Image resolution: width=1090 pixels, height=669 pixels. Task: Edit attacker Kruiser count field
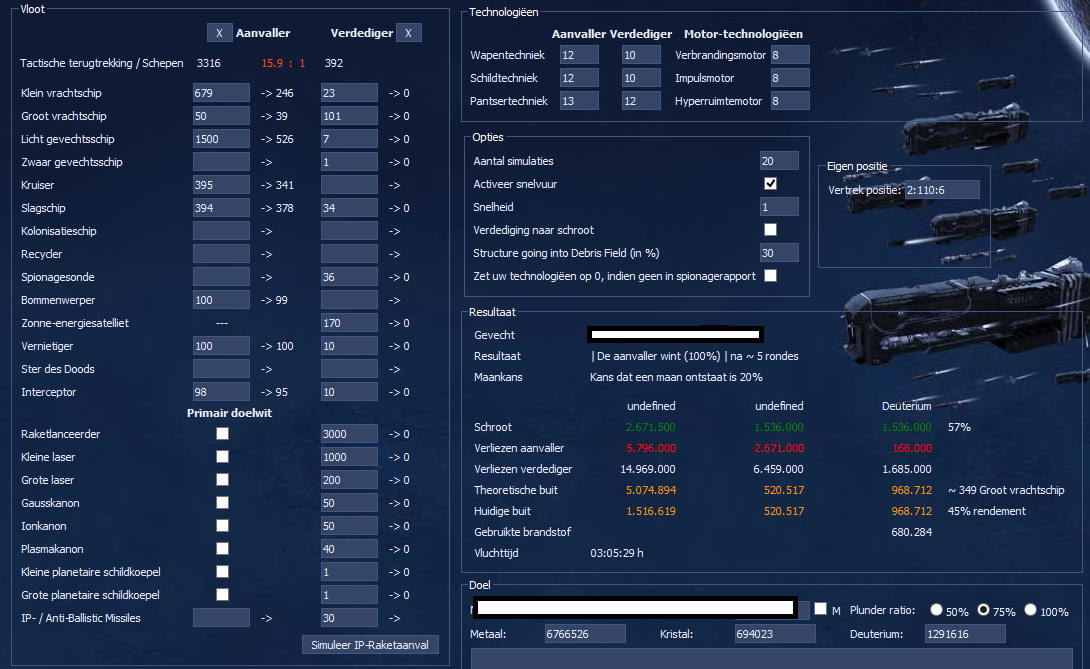tap(221, 184)
